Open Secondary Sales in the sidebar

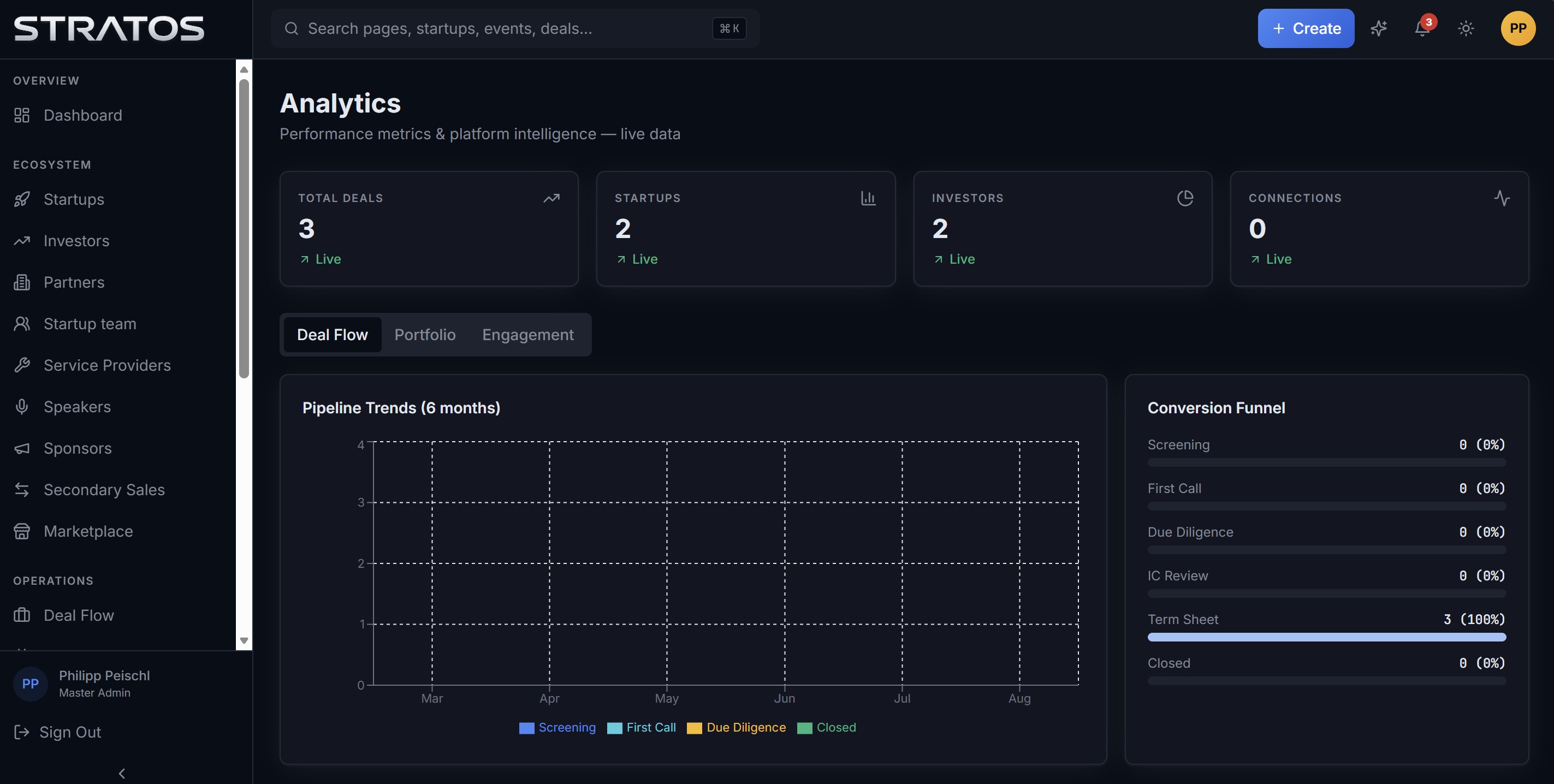pyautogui.click(x=117, y=490)
